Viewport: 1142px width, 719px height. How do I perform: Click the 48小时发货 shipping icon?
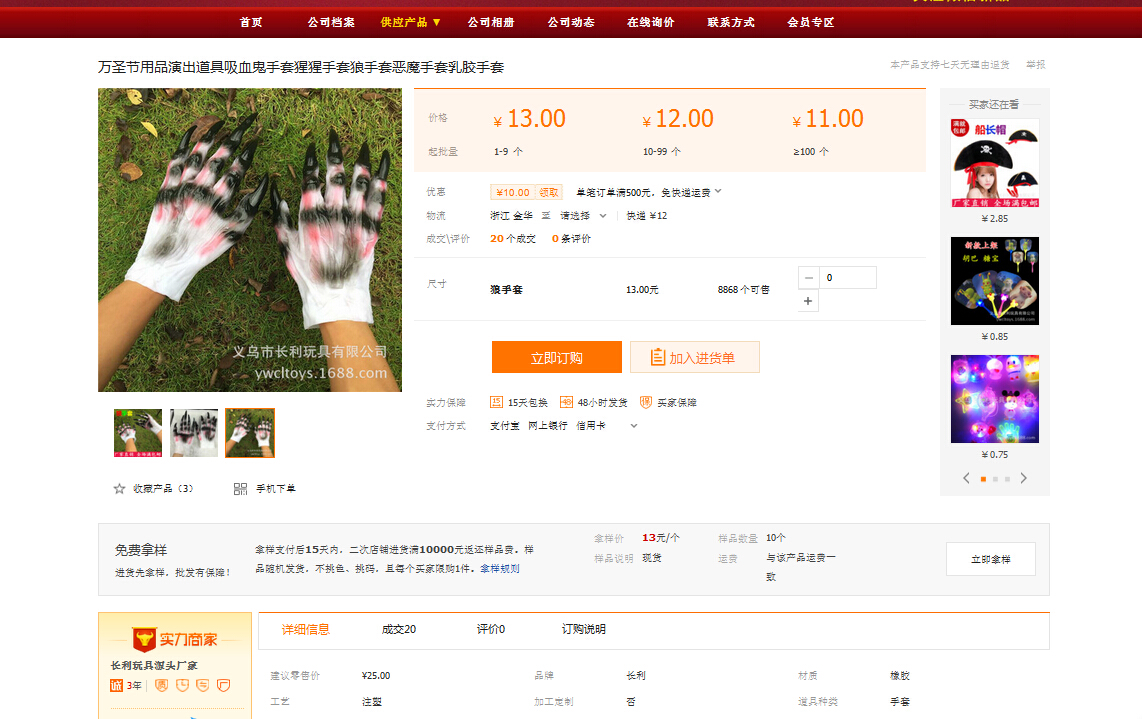click(566, 402)
